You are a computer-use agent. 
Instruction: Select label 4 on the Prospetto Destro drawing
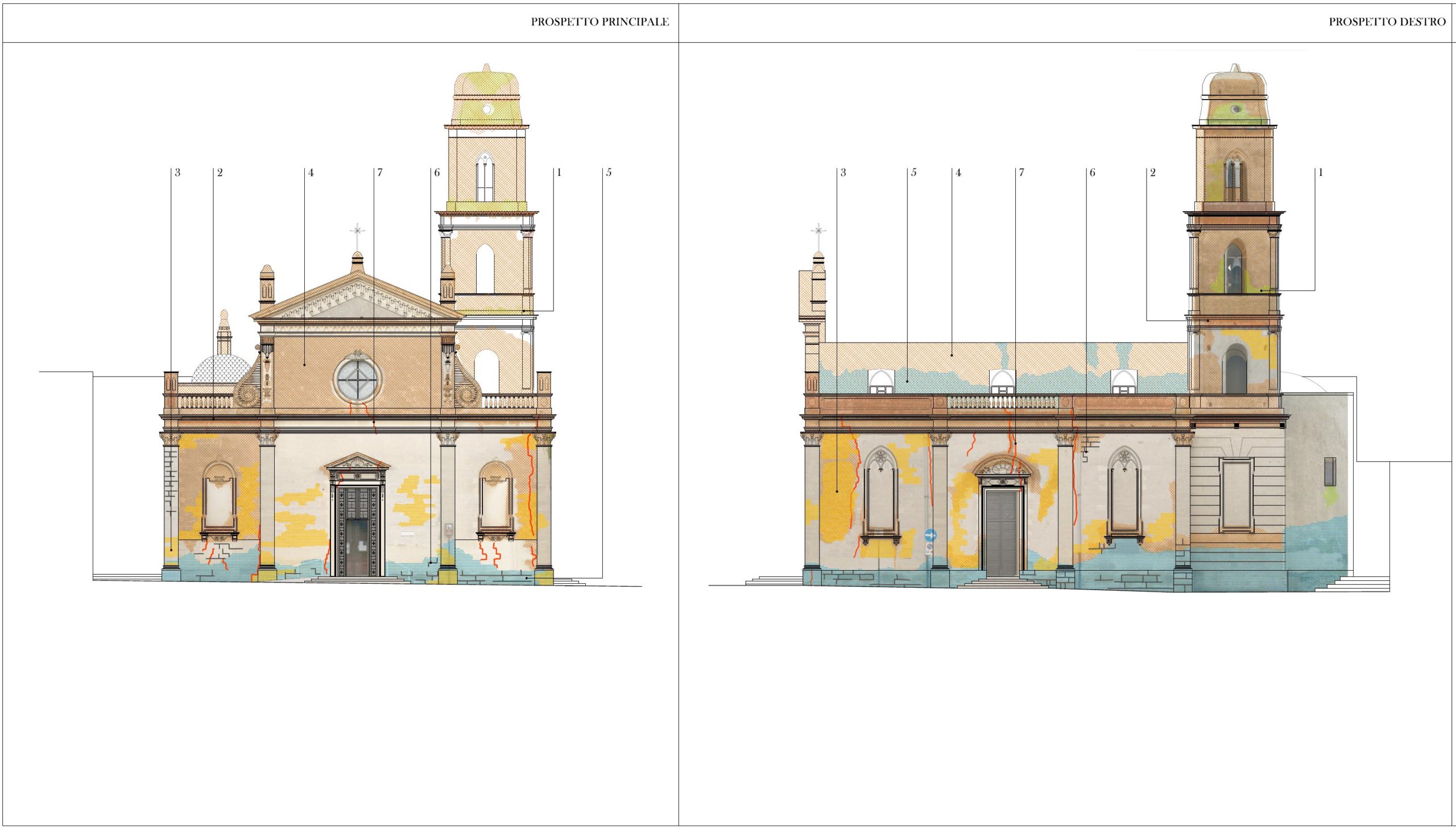[x=958, y=172]
